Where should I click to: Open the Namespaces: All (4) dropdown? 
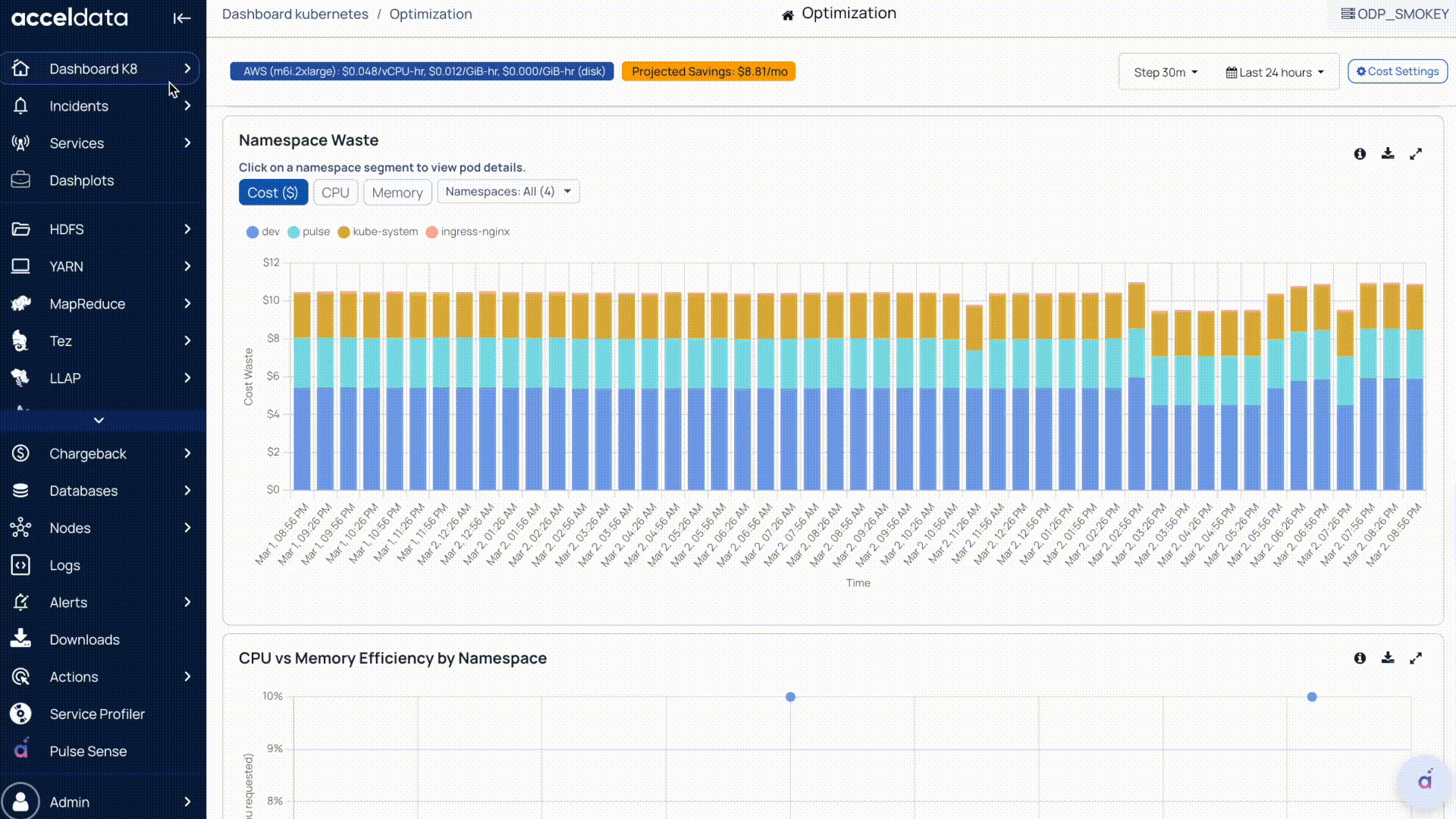(508, 192)
